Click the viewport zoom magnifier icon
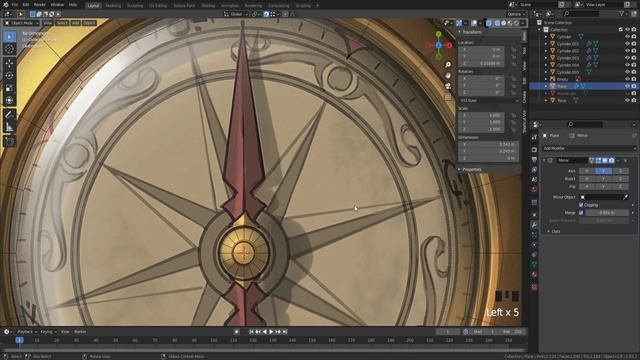Image resolution: width=640 pixels, height=360 pixels. click(x=448, y=64)
